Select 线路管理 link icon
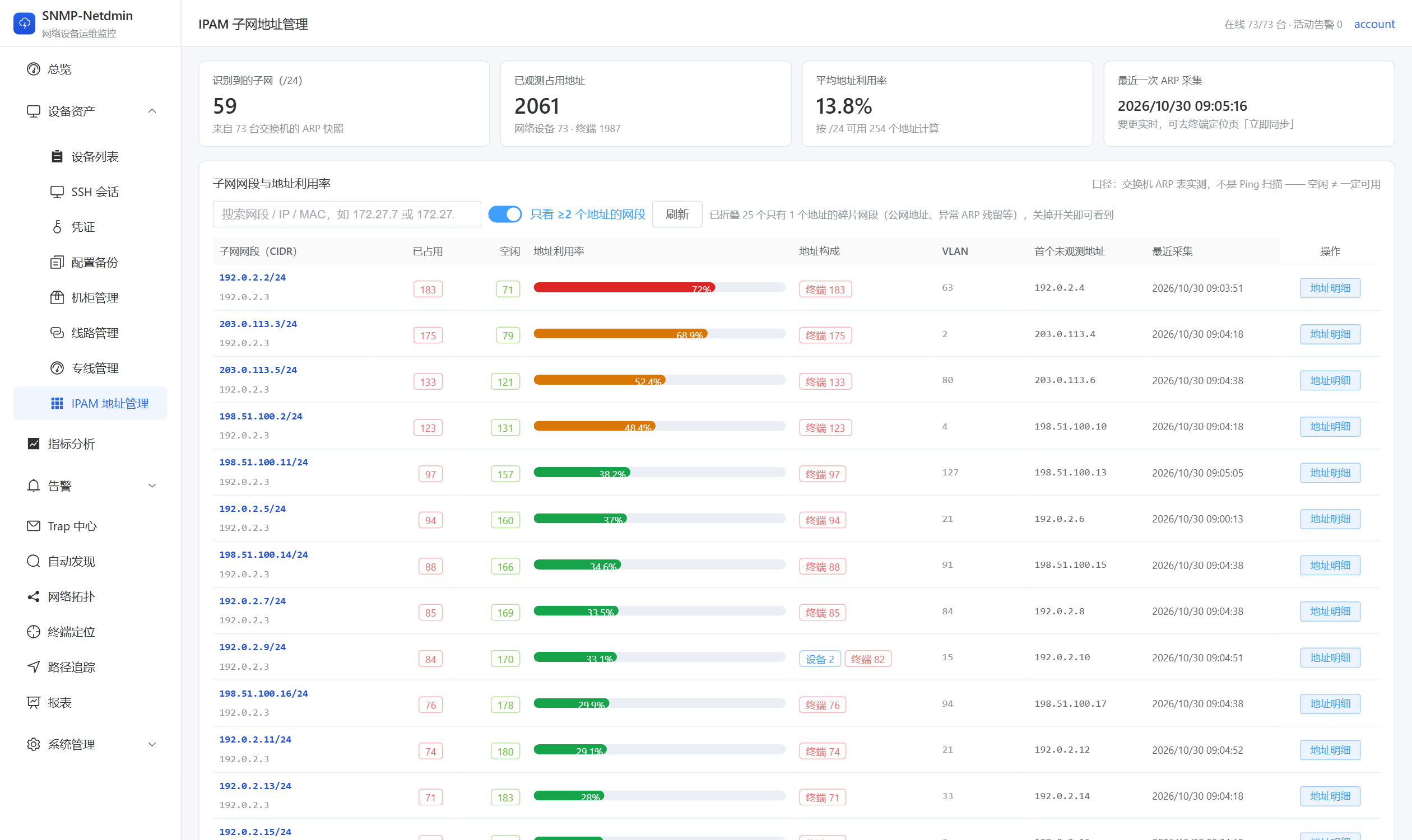 coord(57,333)
